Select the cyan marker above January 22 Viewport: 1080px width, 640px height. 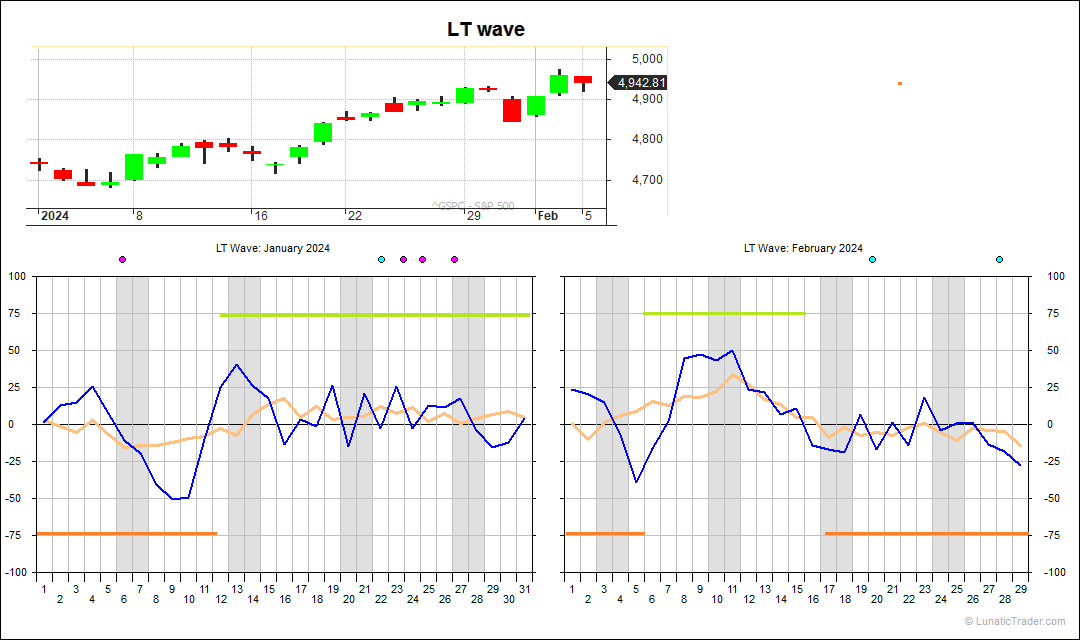click(381, 258)
